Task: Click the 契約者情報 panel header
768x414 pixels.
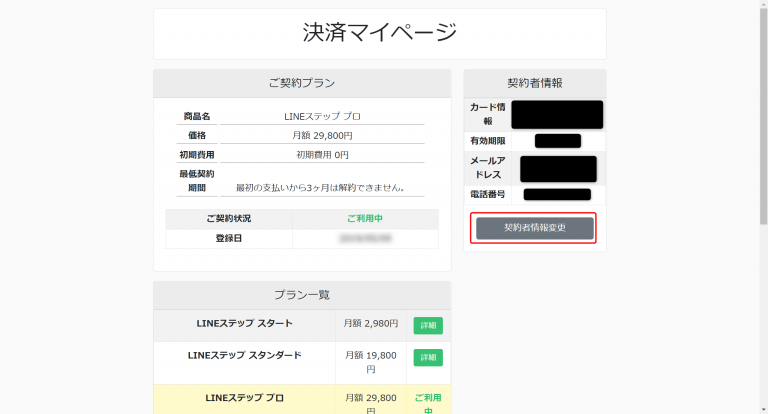Action: point(535,83)
